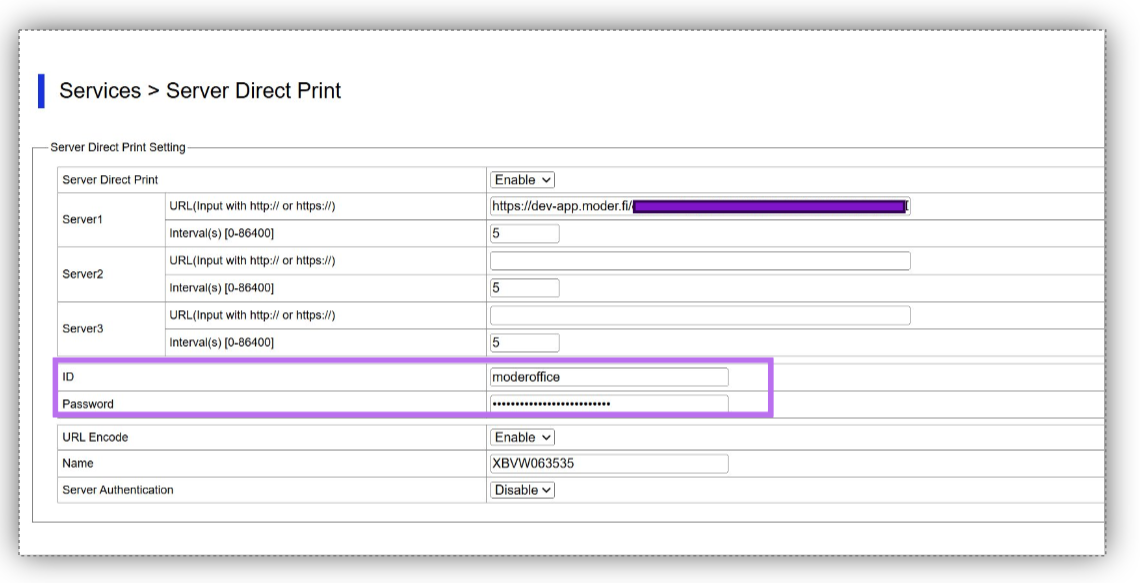Screen dimensions: 1140x583
Task: Click the Server3 Interval(s) [0-86400] label
Action: (x=222, y=342)
